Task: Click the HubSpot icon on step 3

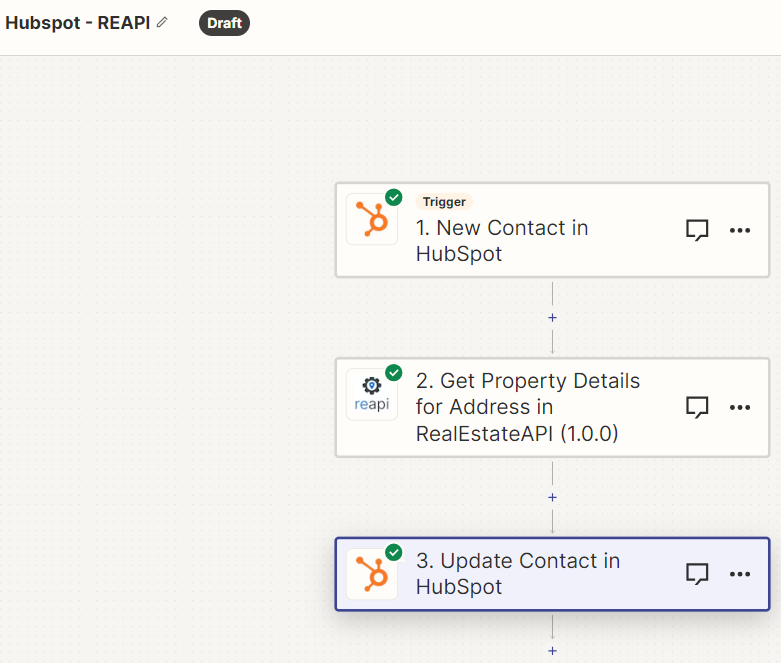Action: pos(372,574)
